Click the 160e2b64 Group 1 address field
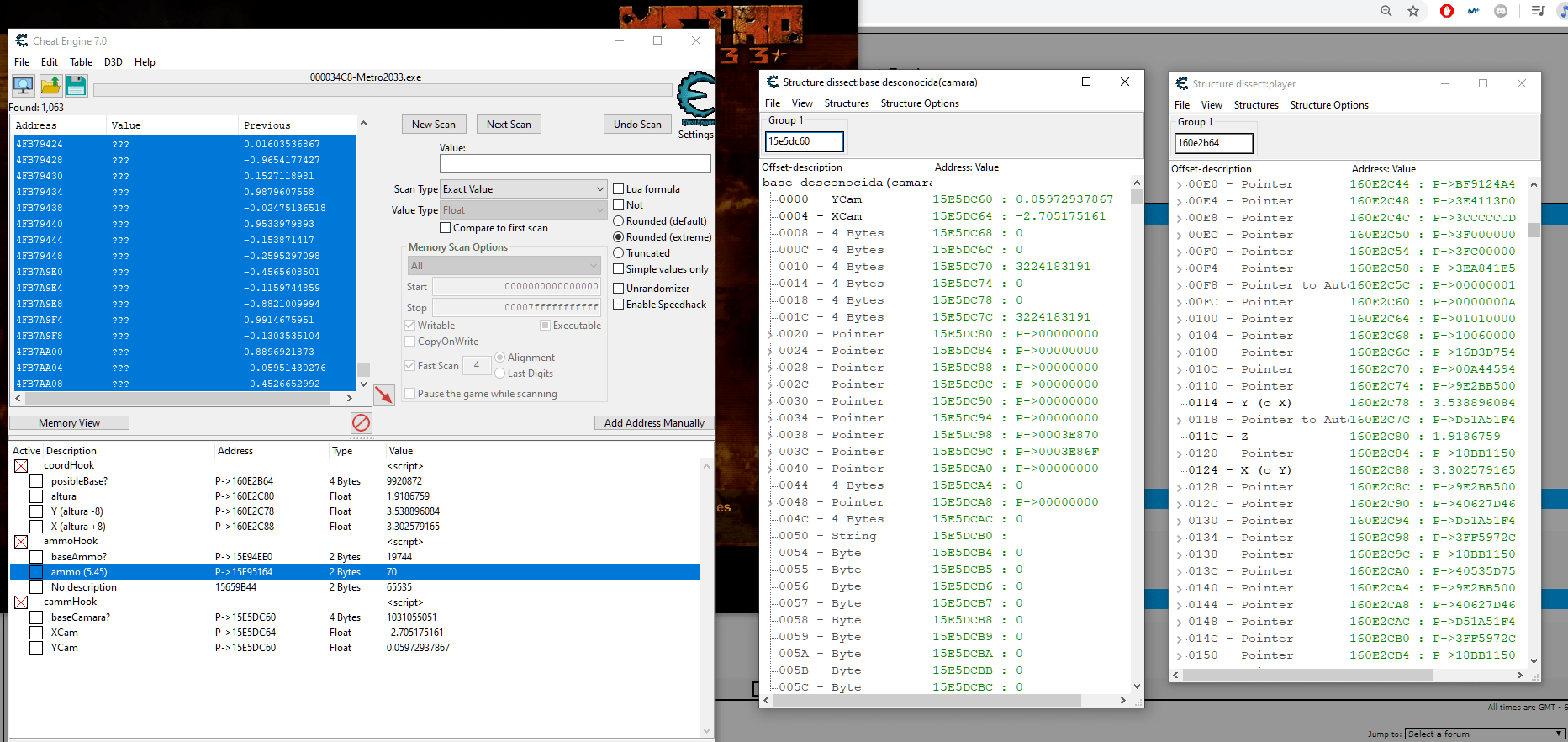Screen dimensions: 1568x742 (x=1213, y=143)
